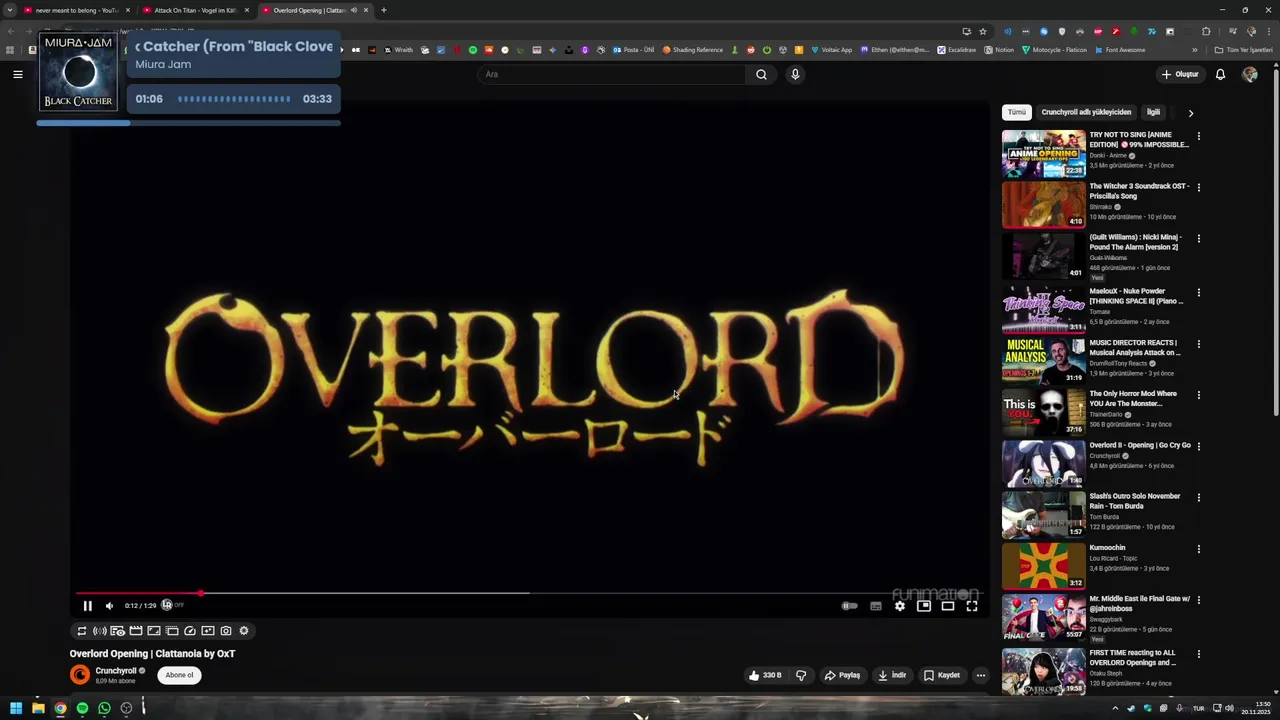Open the YouTube notifications bell
The image size is (1280, 720).
(x=1221, y=74)
